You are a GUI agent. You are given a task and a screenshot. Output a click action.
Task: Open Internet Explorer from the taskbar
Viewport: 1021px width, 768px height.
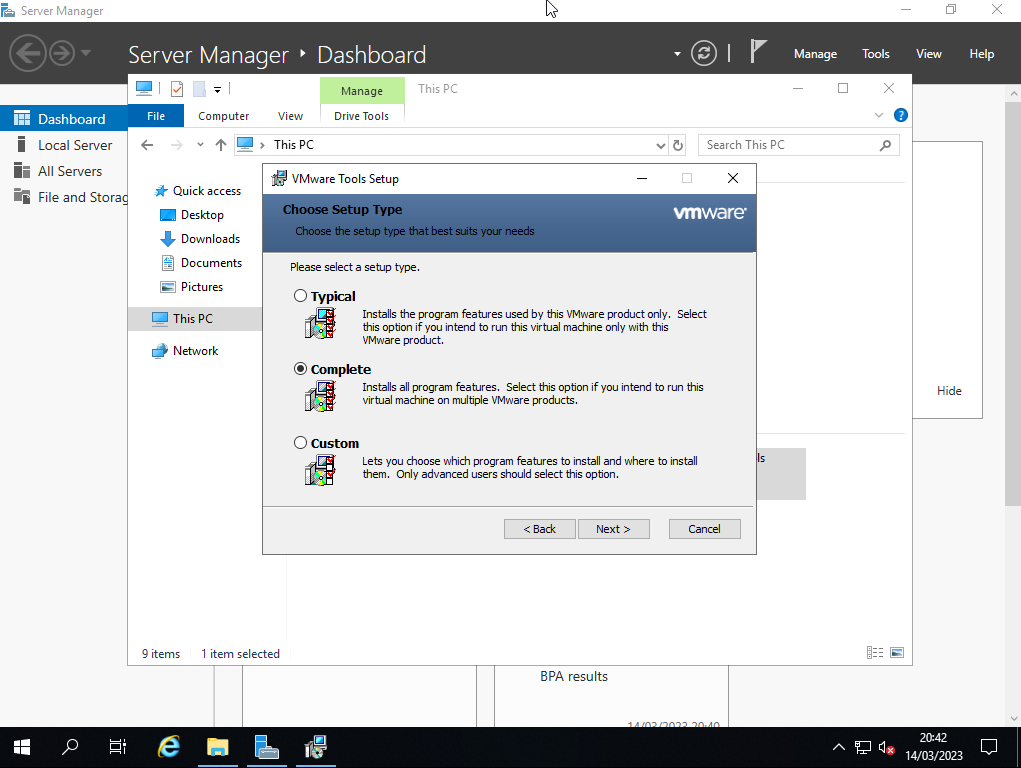[x=169, y=747]
